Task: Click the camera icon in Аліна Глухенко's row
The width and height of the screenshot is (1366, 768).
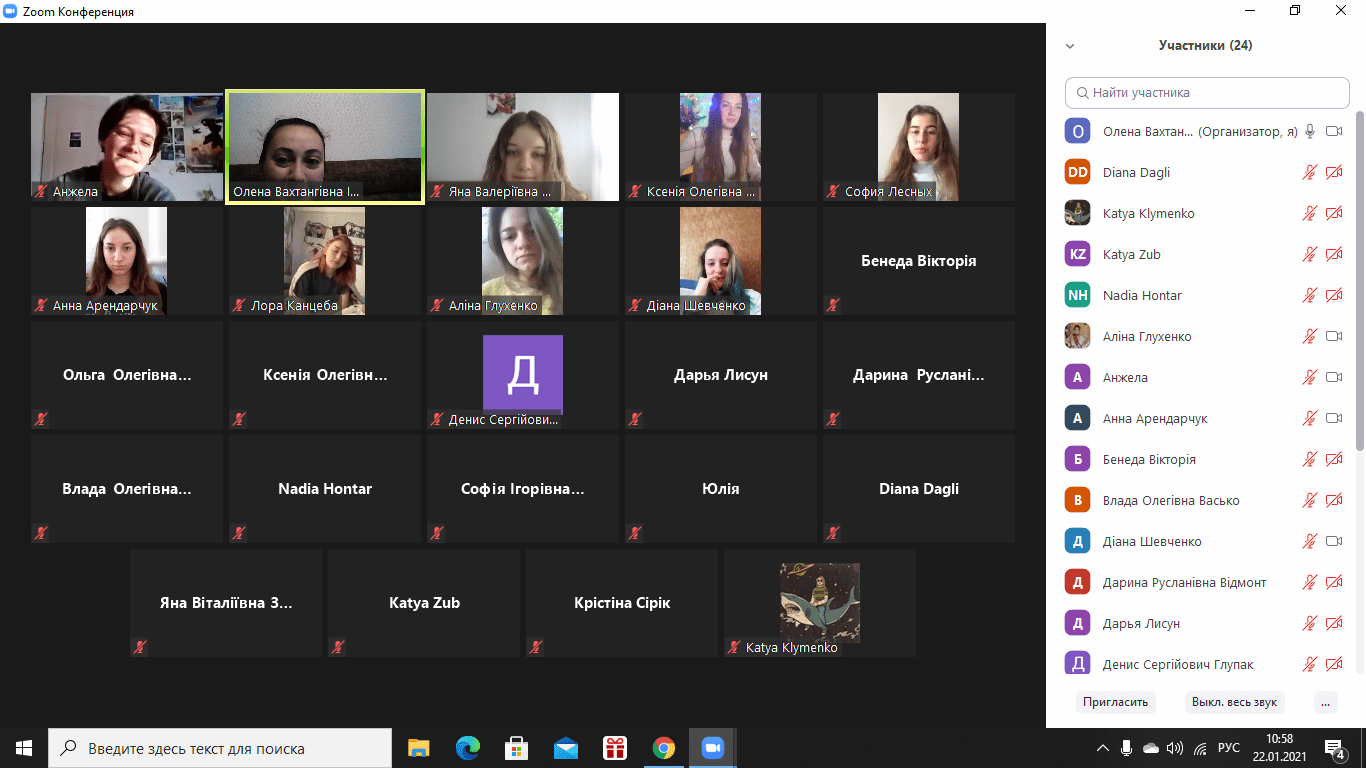Action: click(1334, 336)
